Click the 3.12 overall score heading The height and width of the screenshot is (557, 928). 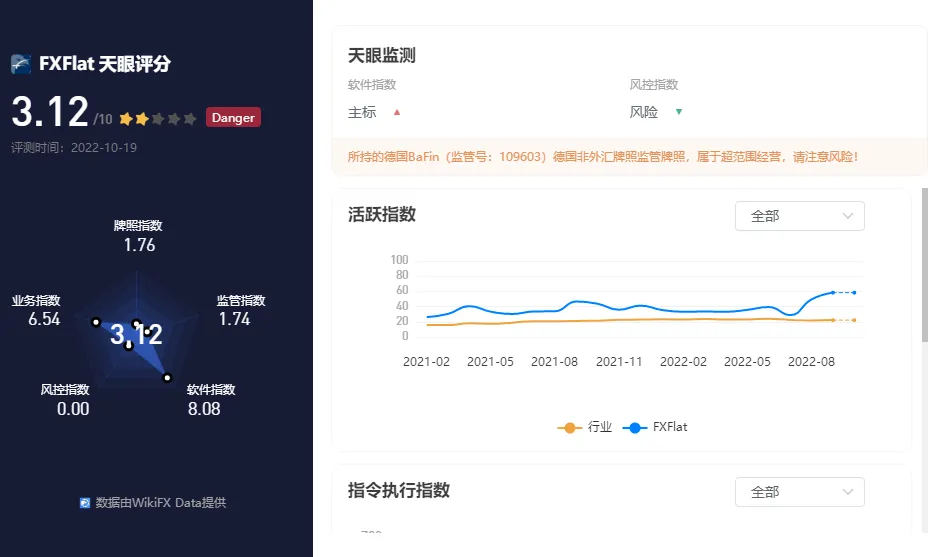50,112
